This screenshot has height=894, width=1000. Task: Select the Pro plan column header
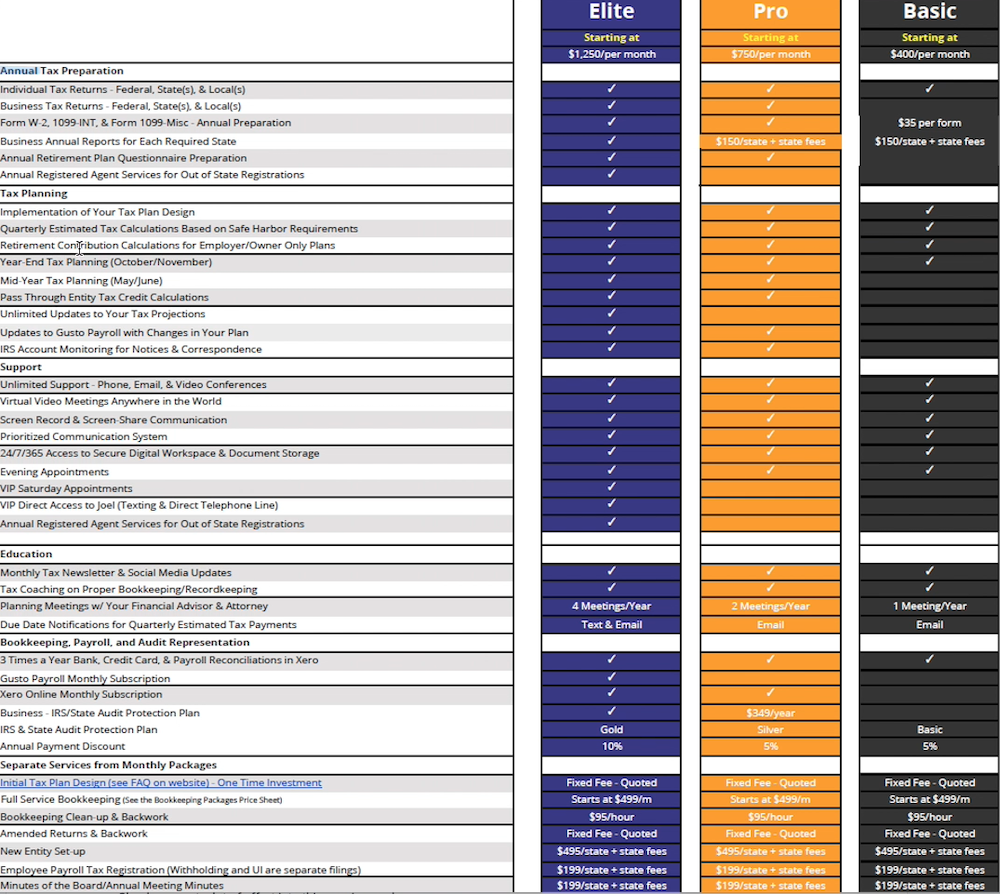click(x=770, y=13)
